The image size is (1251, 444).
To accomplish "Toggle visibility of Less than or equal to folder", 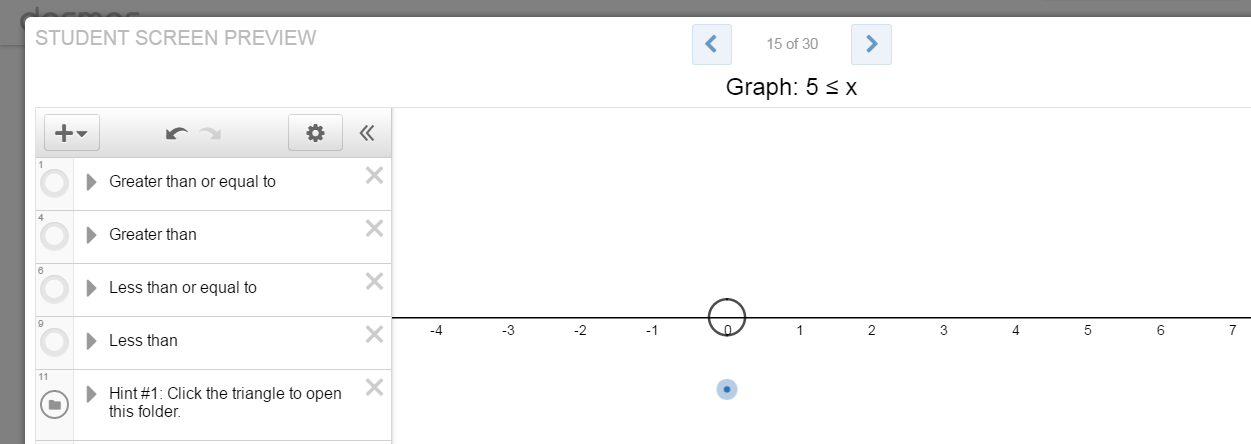I will pyautogui.click(x=55, y=289).
